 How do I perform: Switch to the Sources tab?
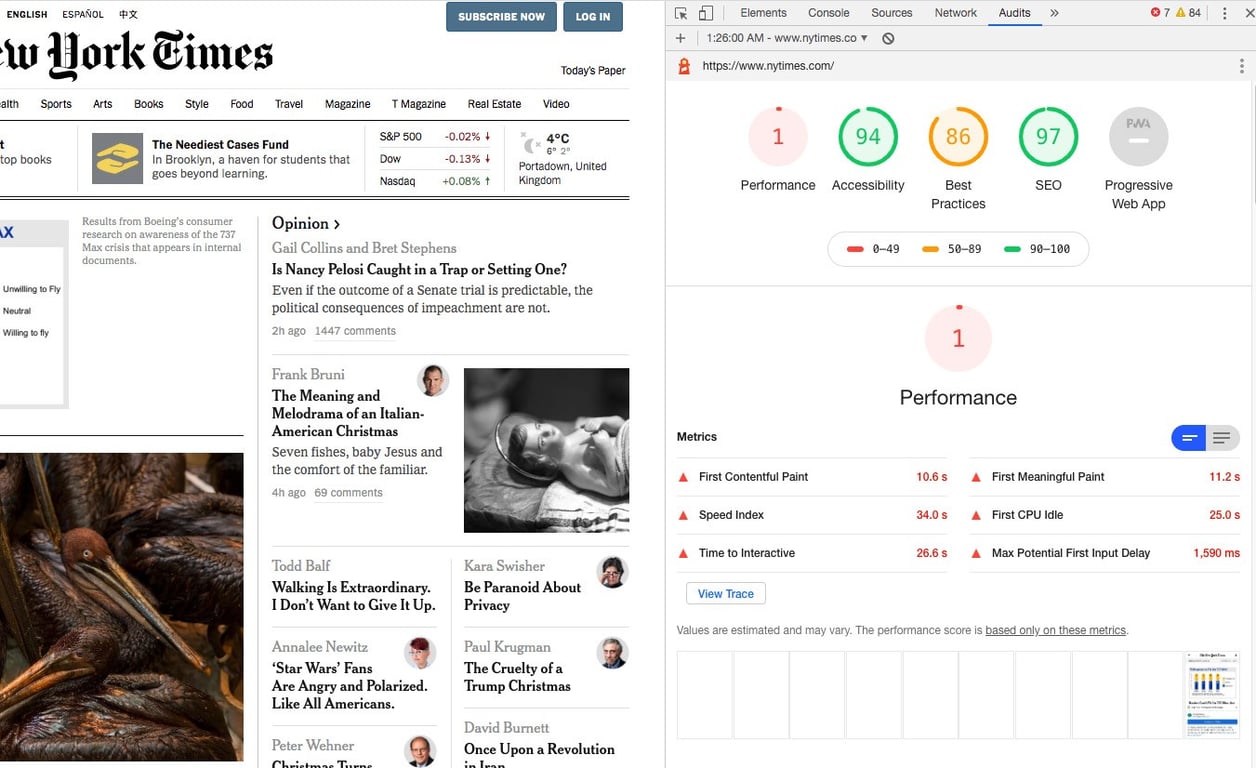point(892,13)
